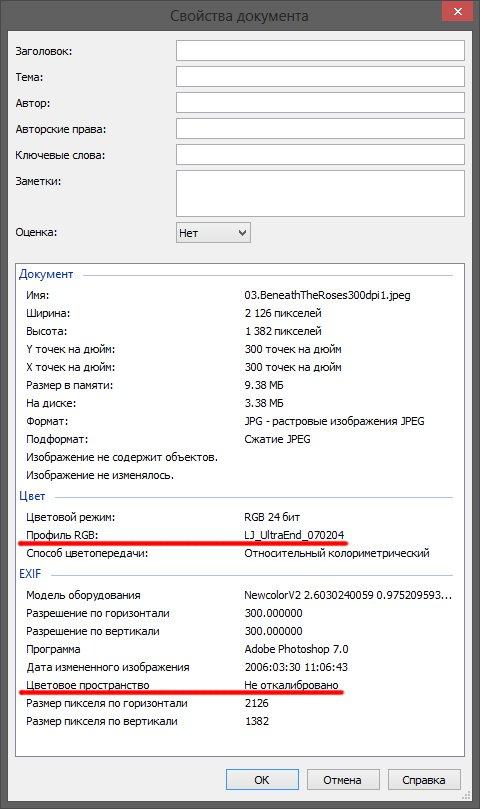
Task: Click the Модель оборудования label
Action: coord(83,595)
